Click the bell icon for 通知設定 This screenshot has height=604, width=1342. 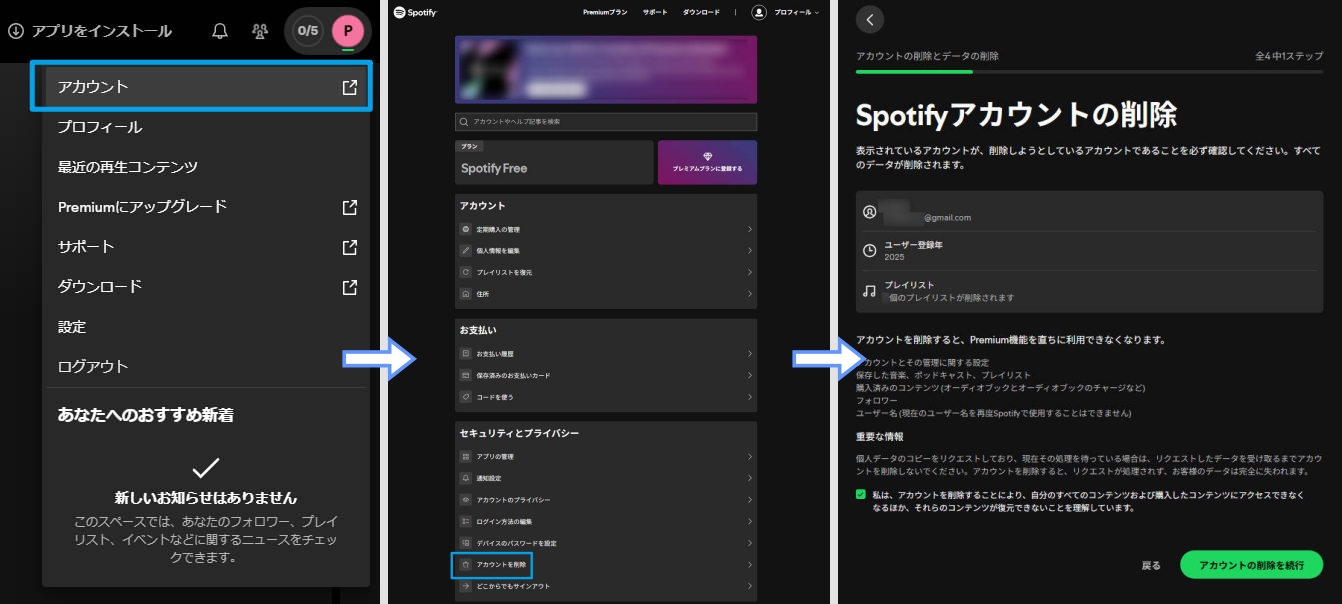[466, 478]
